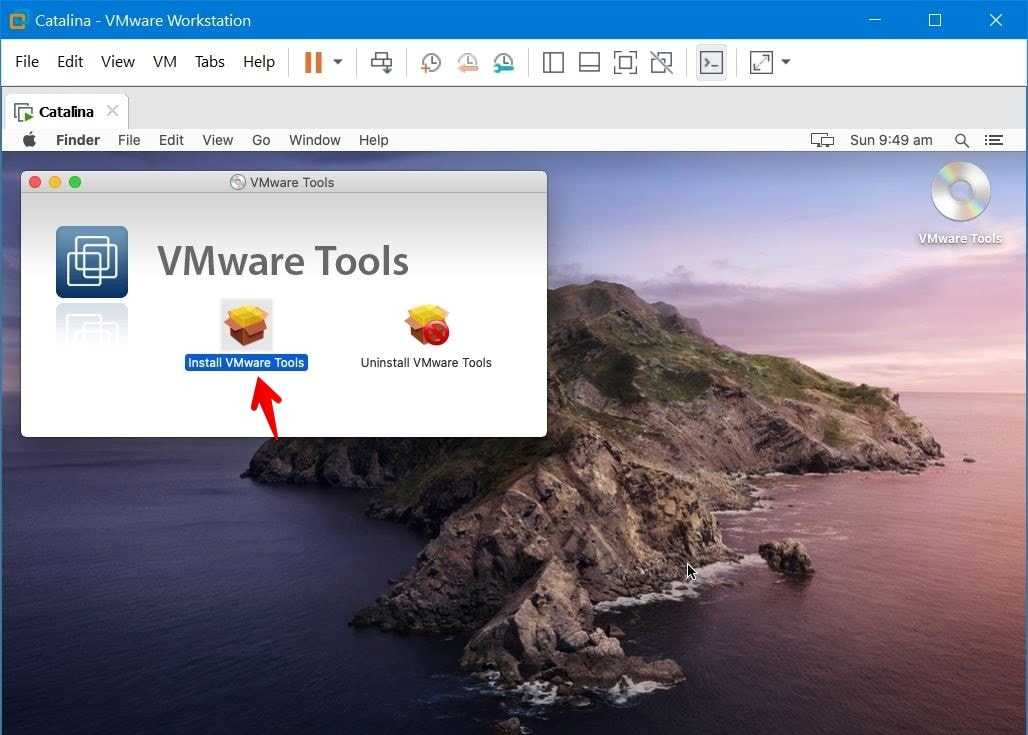The height and width of the screenshot is (735, 1028).
Task: Open the power options dropdown arrow
Action: (338, 62)
